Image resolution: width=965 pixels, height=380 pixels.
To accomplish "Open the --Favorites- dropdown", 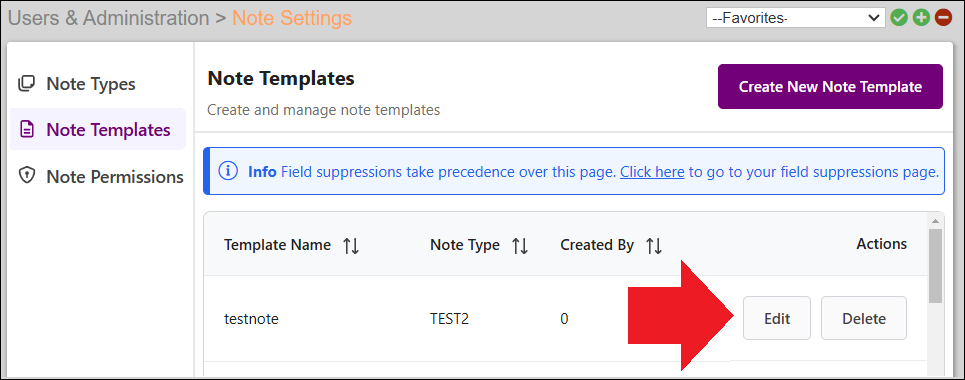I will [x=795, y=18].
